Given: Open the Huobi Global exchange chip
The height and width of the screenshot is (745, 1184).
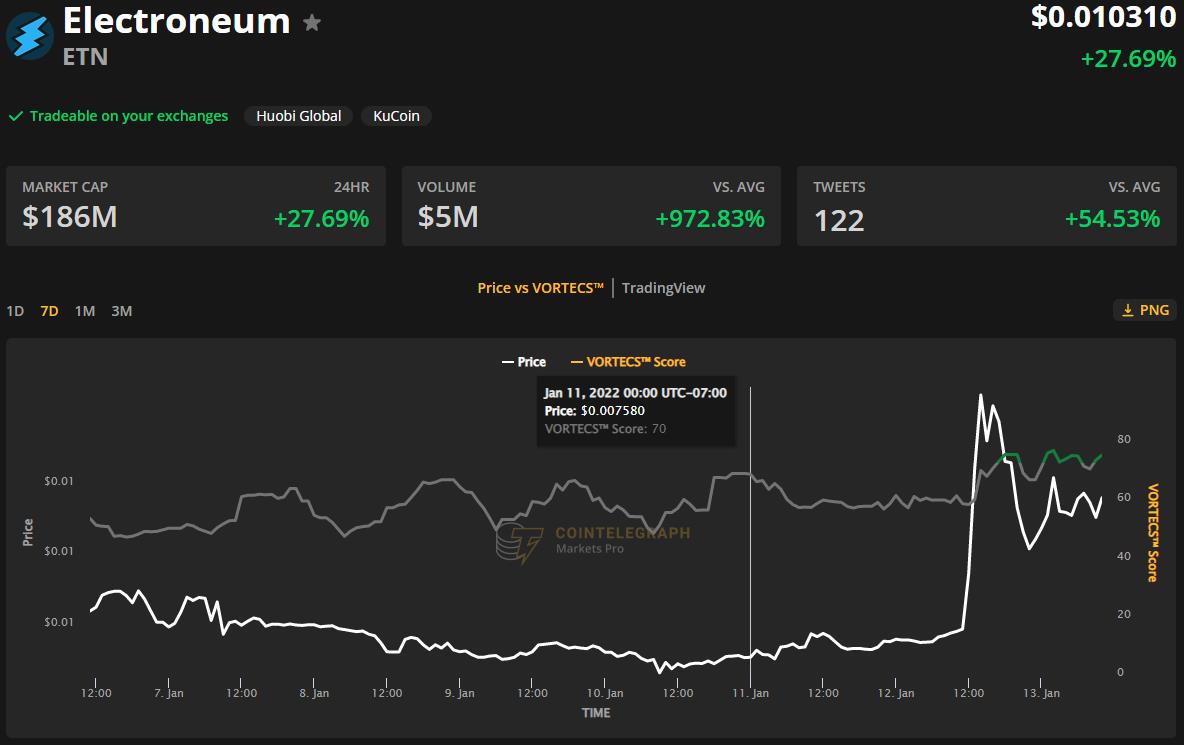Looking at the screenshot, I should click(298, 116).
